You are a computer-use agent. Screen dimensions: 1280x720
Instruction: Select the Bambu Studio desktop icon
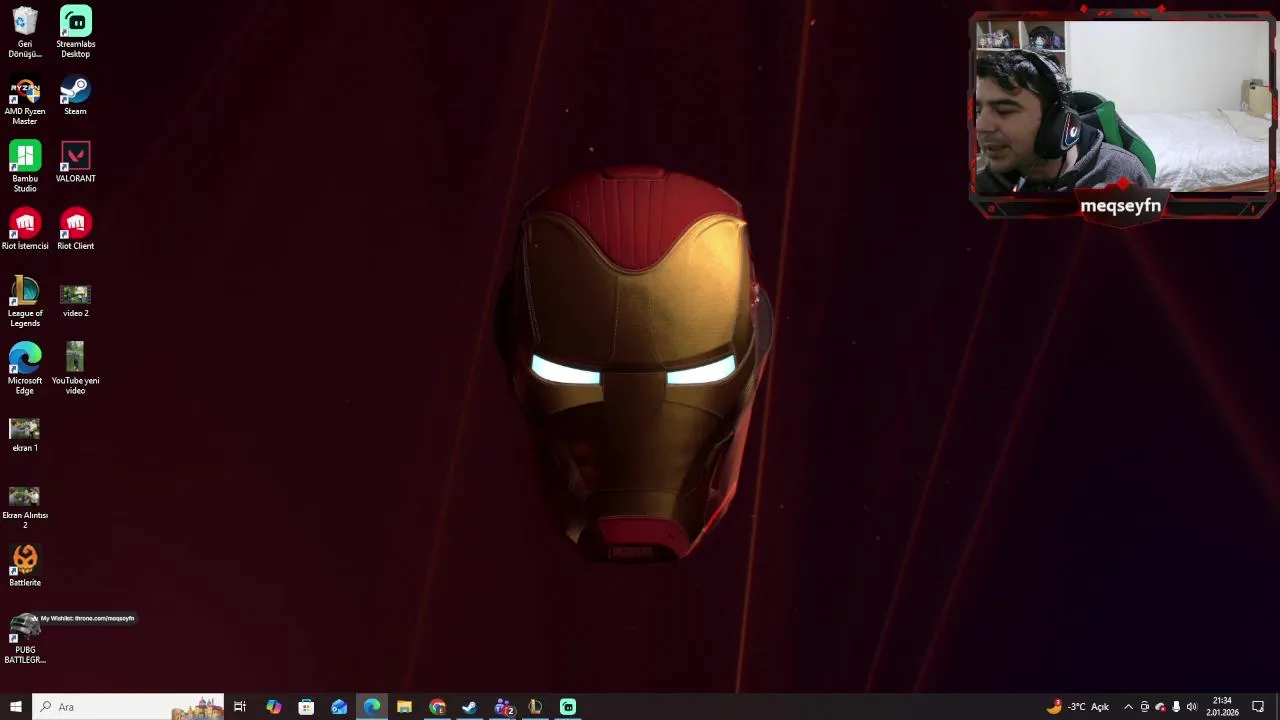pos(25,167)
